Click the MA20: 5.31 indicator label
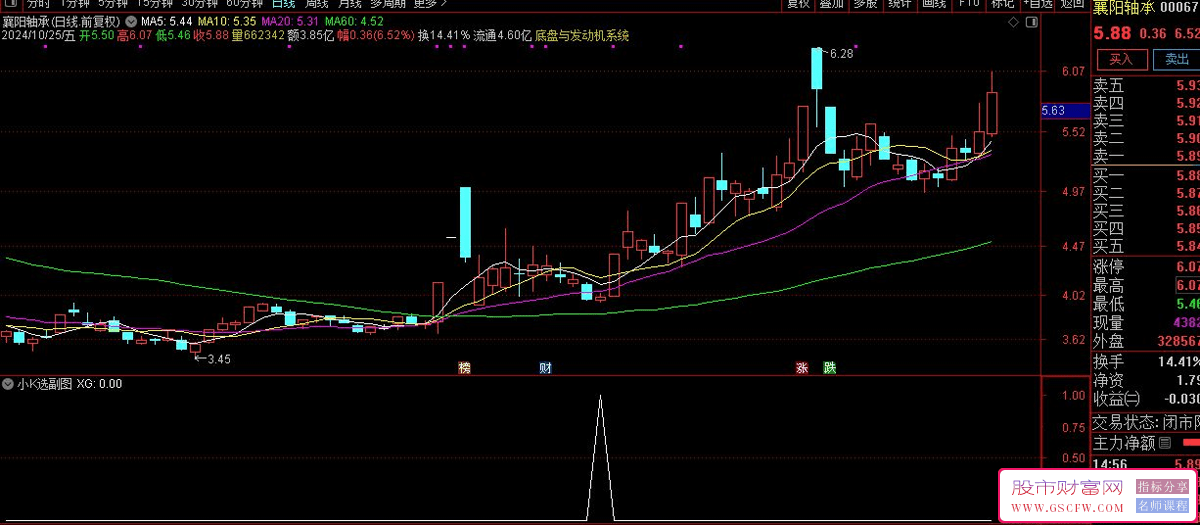Viewport: 1200px width, 525px height. [290, 21]
